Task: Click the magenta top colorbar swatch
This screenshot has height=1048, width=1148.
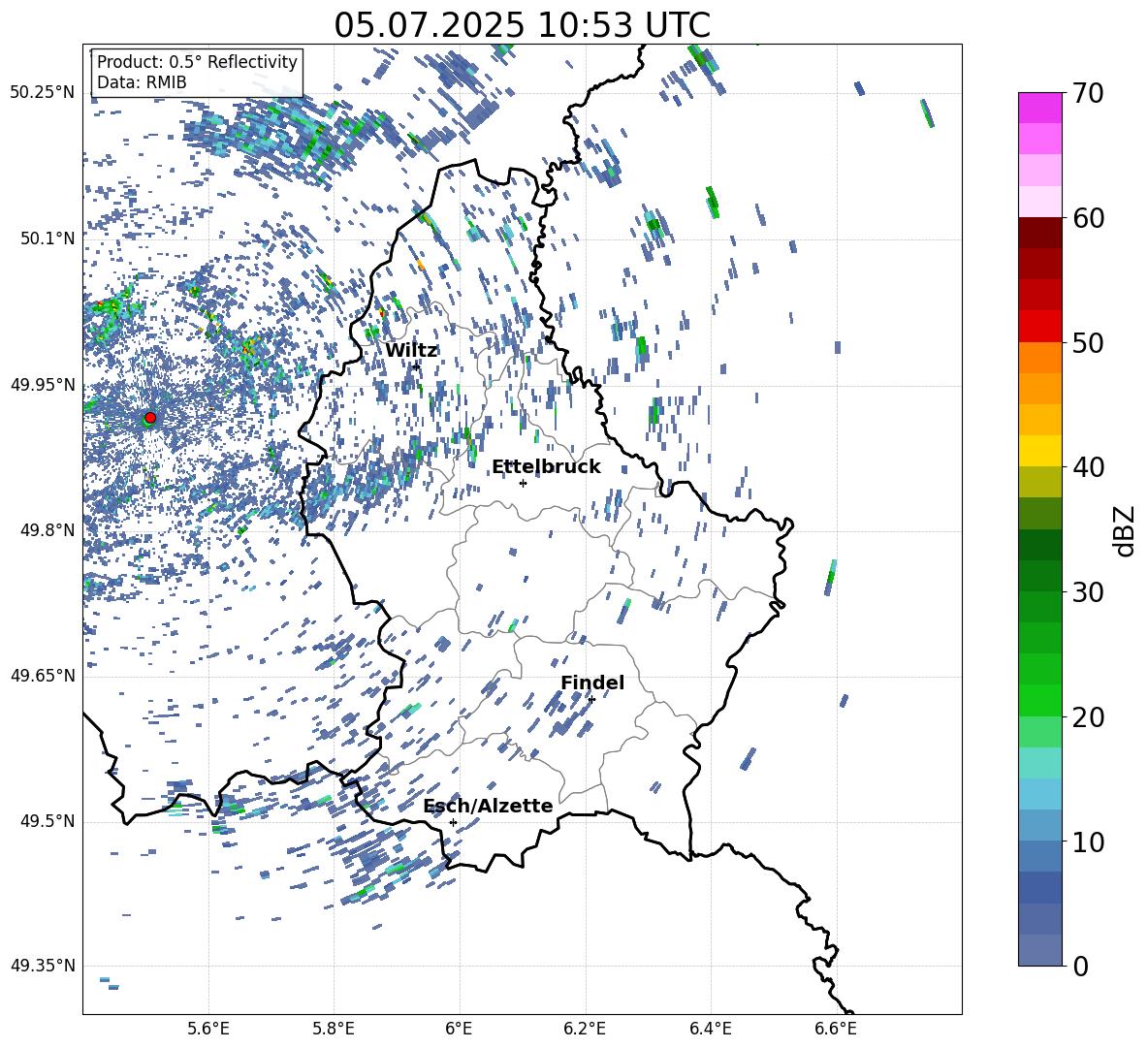Action: (1039, 108)
